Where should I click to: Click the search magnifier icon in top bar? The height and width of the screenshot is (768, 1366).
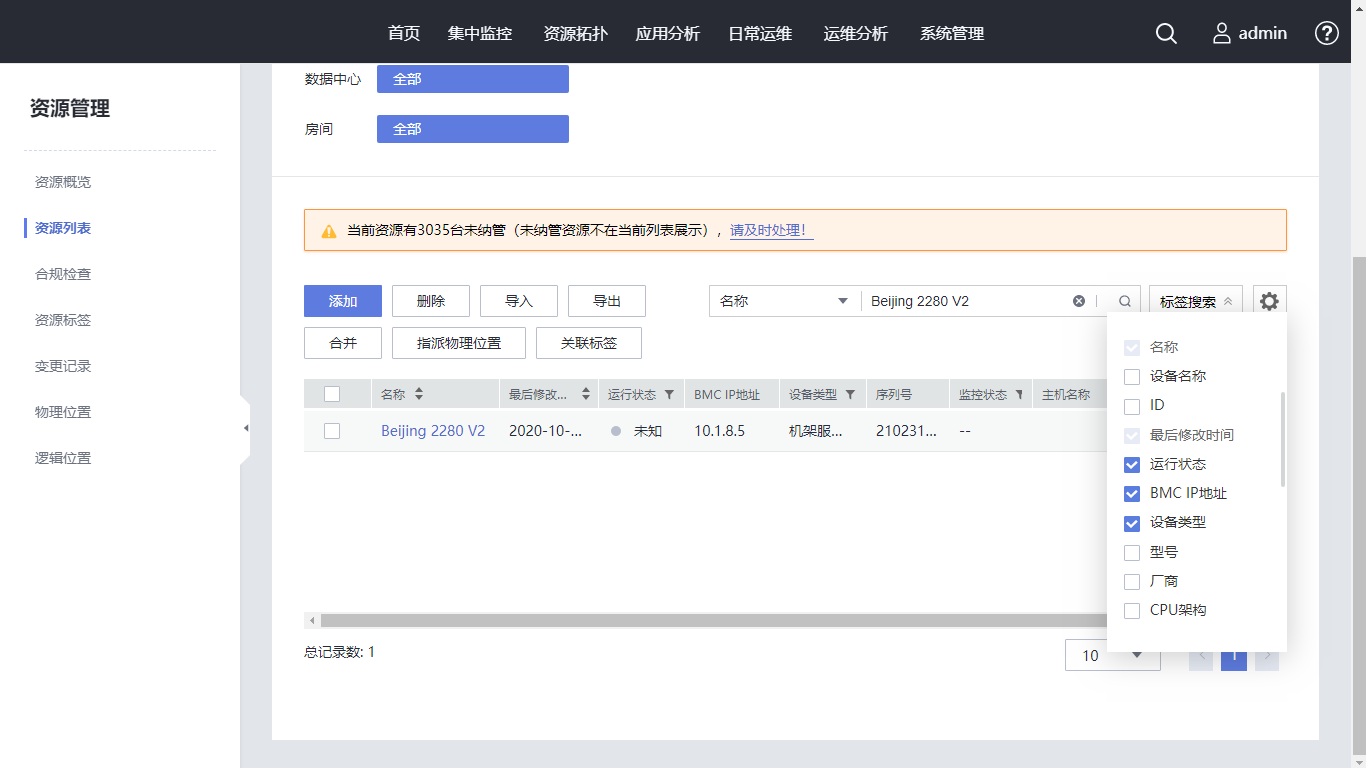1166,33
